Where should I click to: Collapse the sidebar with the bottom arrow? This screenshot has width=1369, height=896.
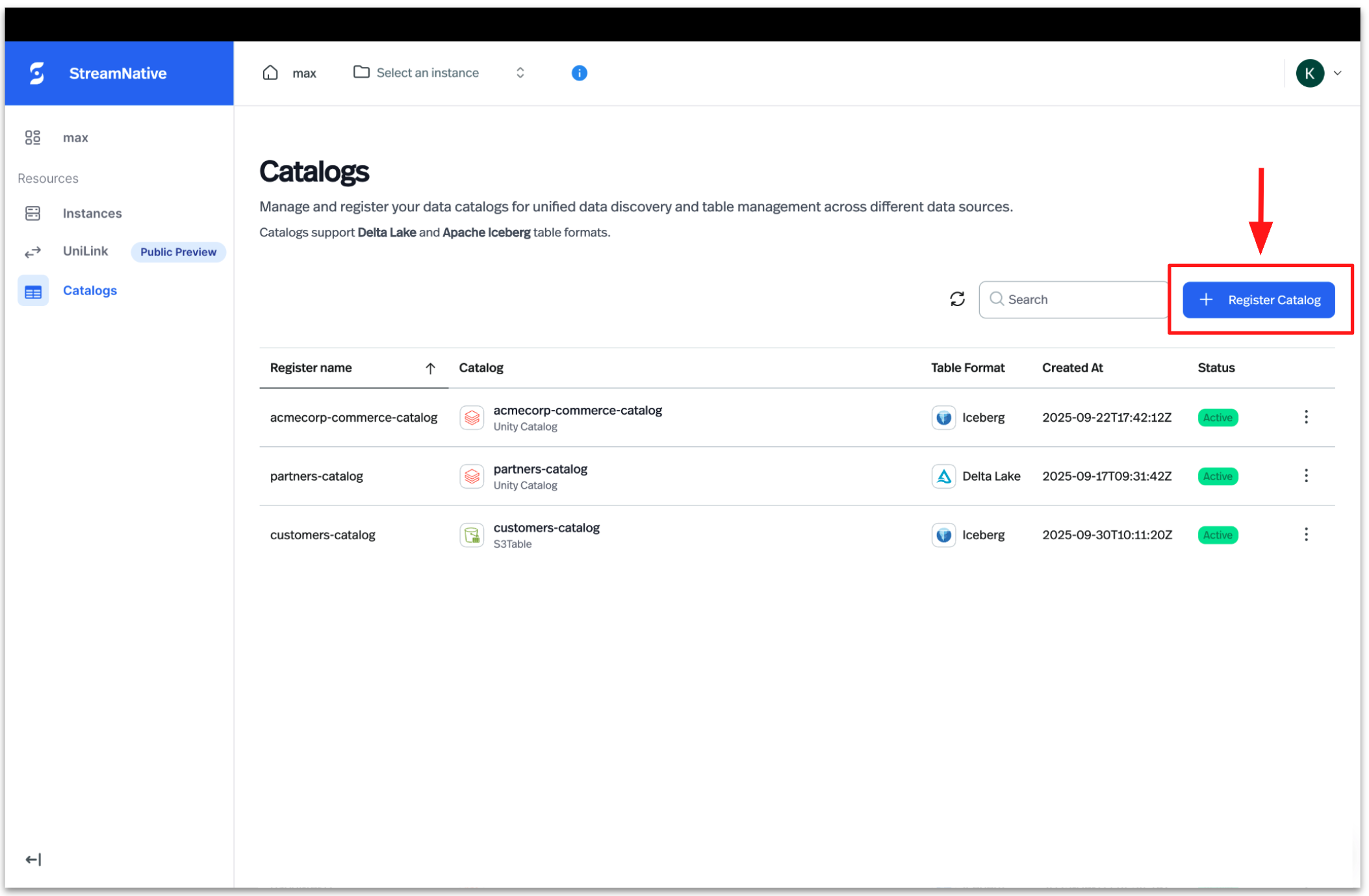coord(33,859)
